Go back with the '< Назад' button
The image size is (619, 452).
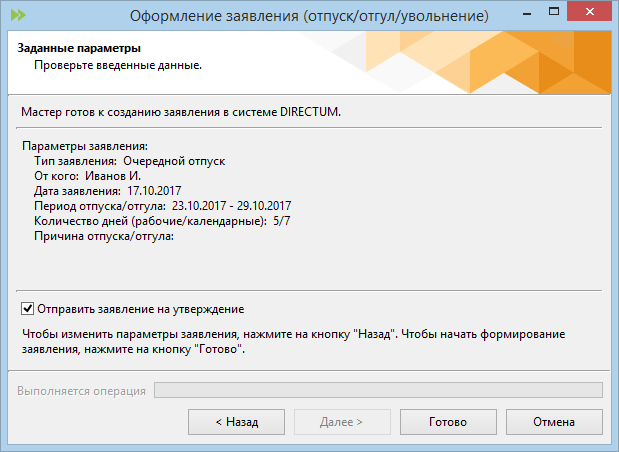coord(236,422)
